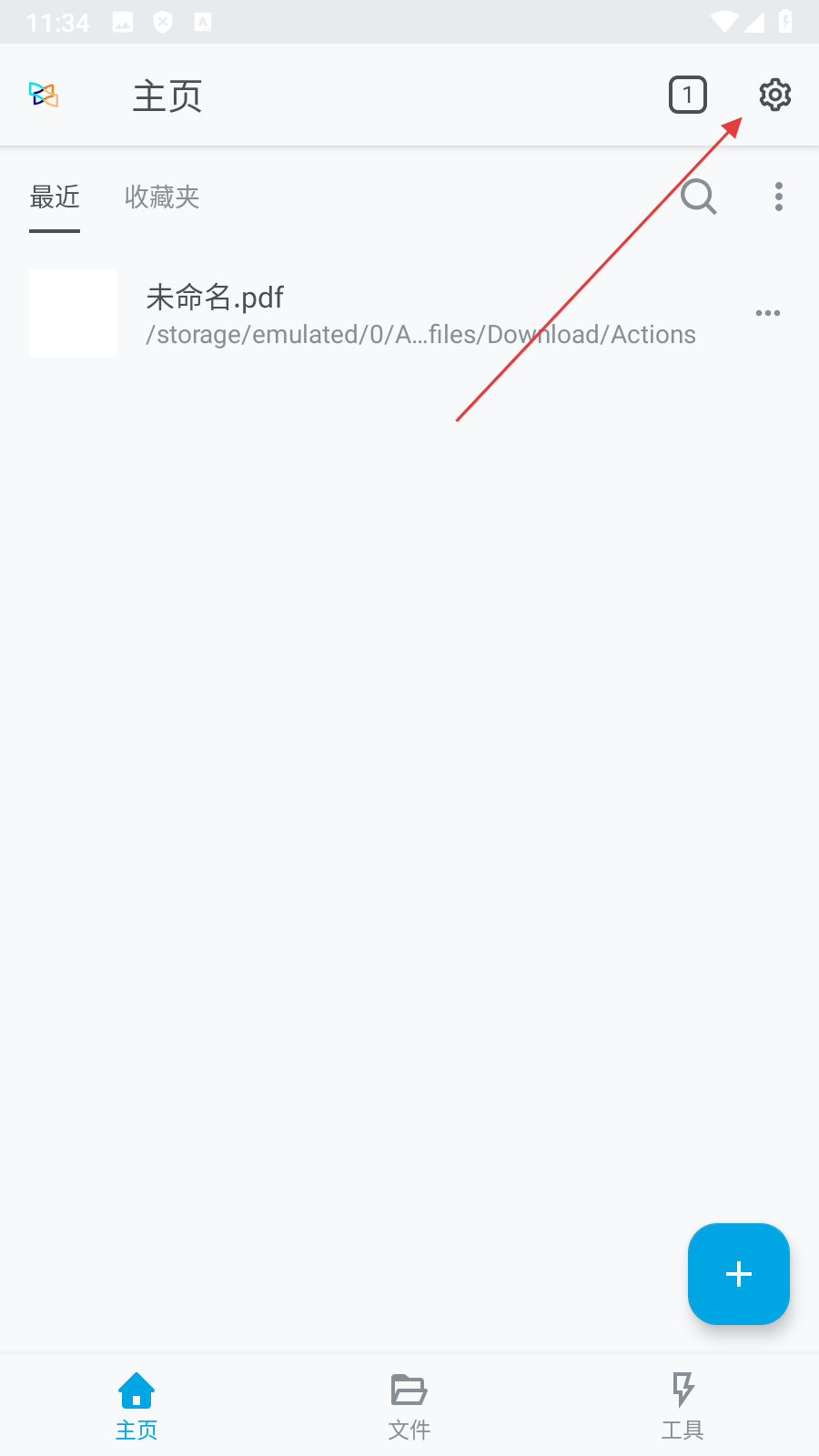Viewport: 819px width, 1456px height.
Task: Tap the wifi status bar icon
Action: pyautogui.click(x=725, y=22)
